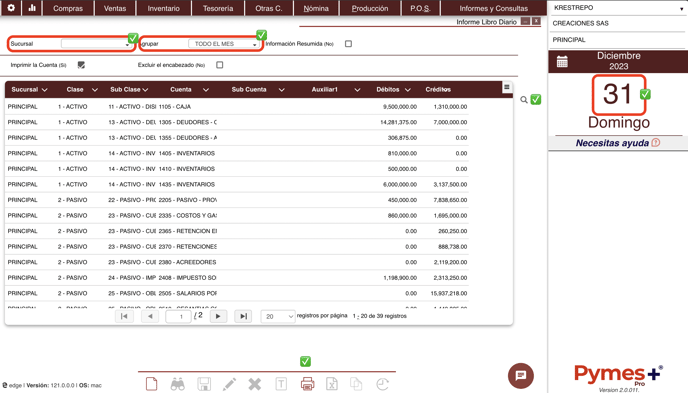Click the copy documents icon
The height and width of the screenshot is (393, 688).
[x=356, y=384]
